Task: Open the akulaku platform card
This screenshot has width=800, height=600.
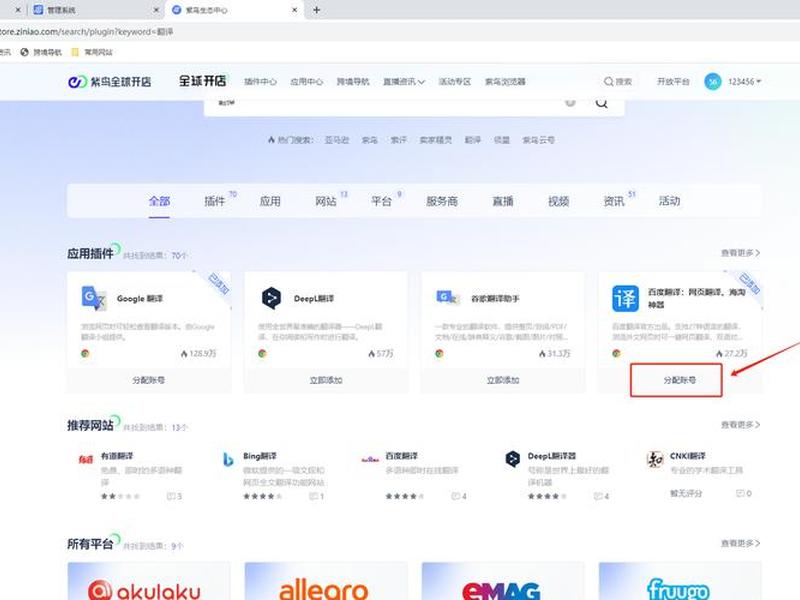Action: click(x=149, y=582)
